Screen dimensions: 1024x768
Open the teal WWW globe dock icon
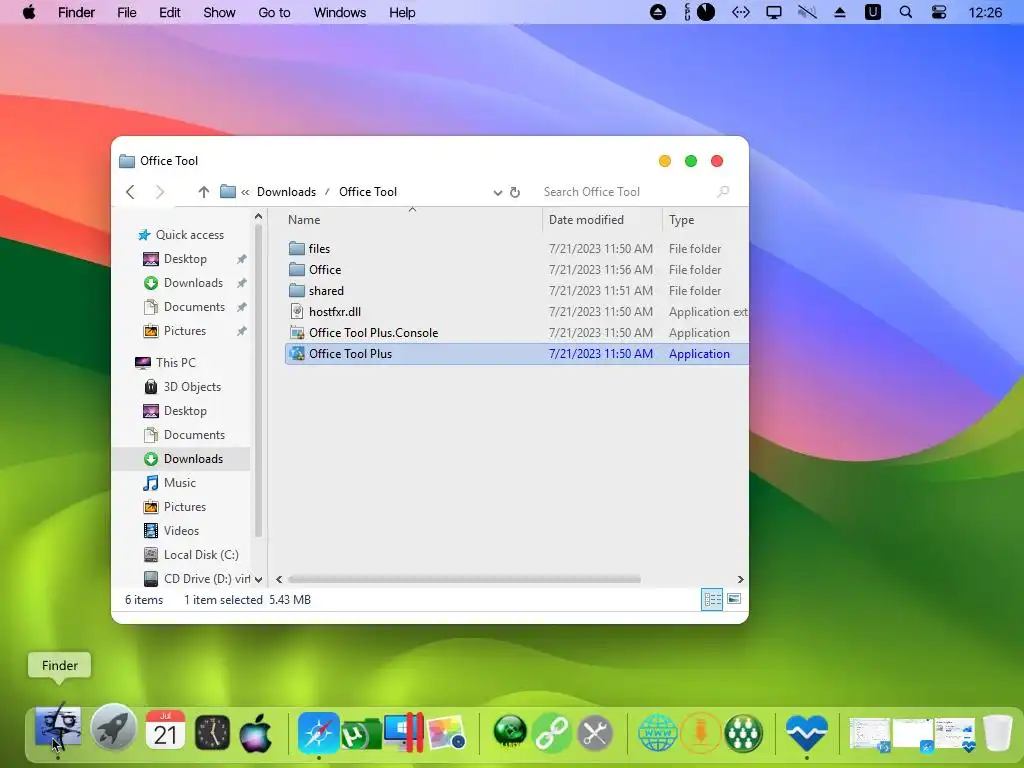(658, 733)
